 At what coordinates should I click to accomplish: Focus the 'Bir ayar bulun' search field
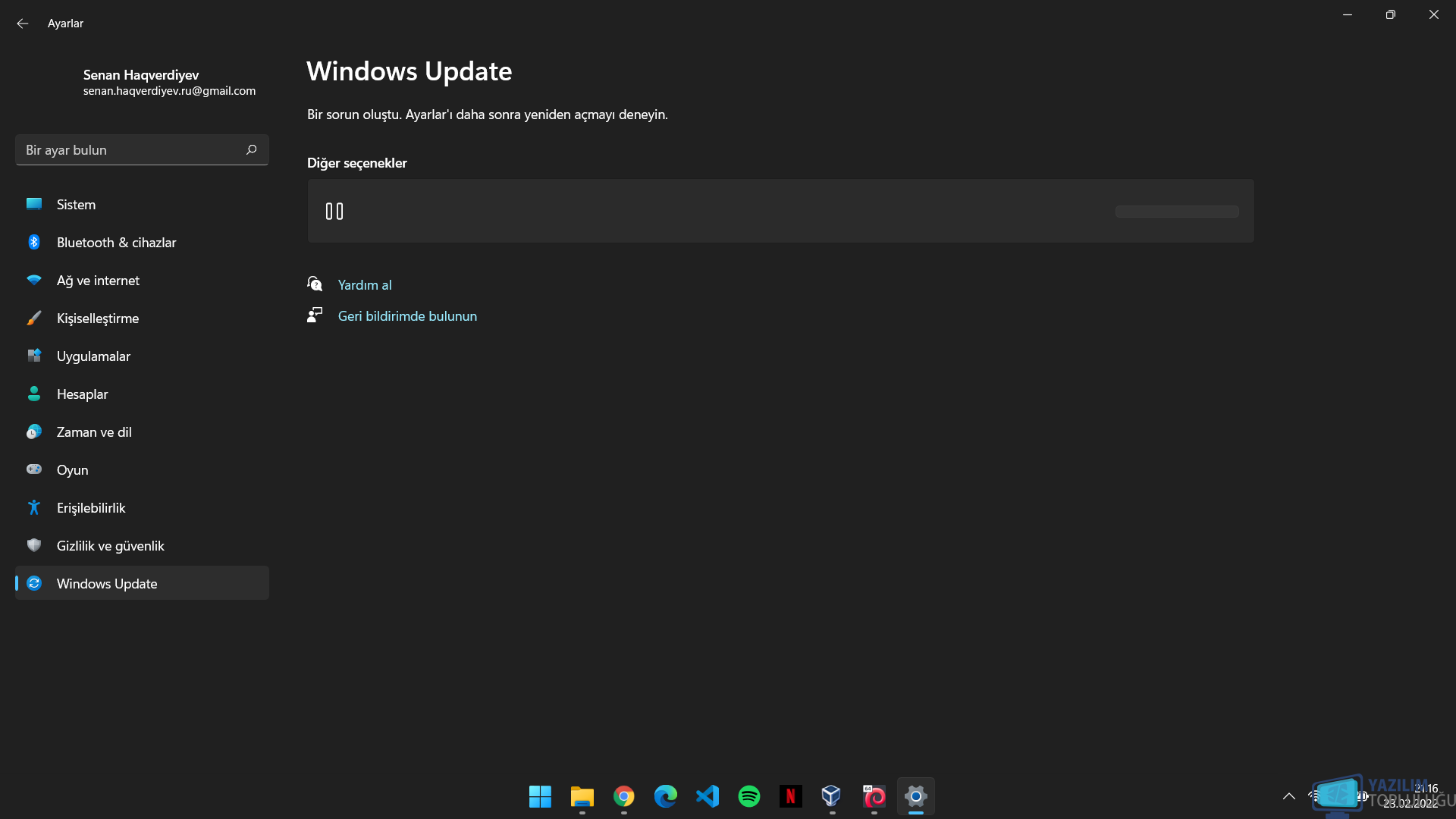[142, 149]
